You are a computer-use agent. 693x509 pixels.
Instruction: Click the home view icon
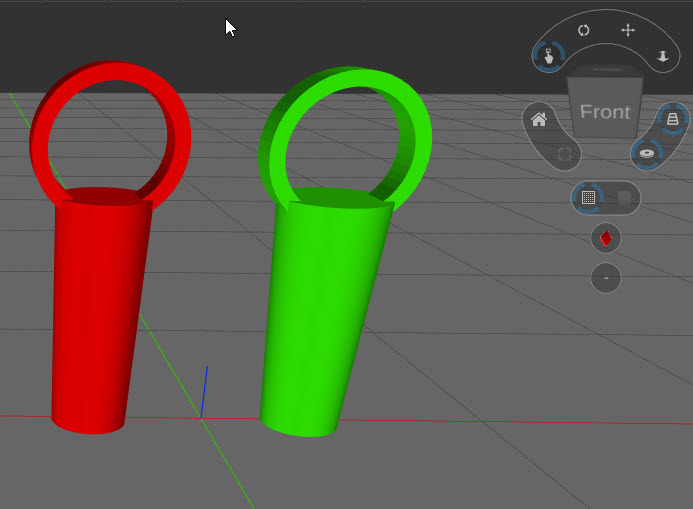[x=539, y=119]
